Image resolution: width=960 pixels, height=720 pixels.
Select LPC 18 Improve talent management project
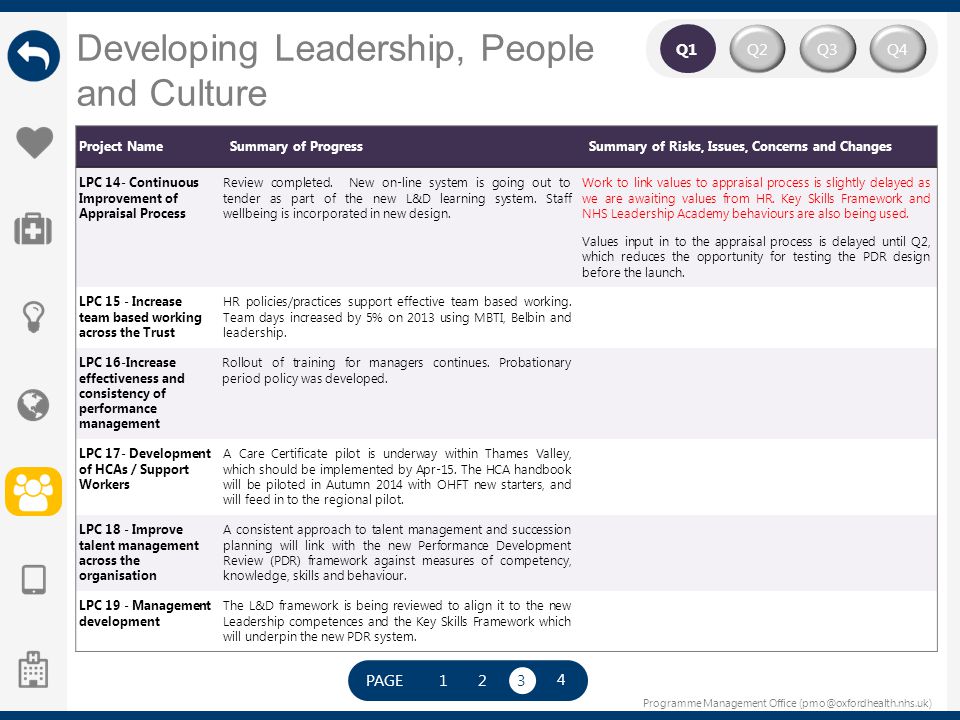pyautogui.click(x=139, y=552)
